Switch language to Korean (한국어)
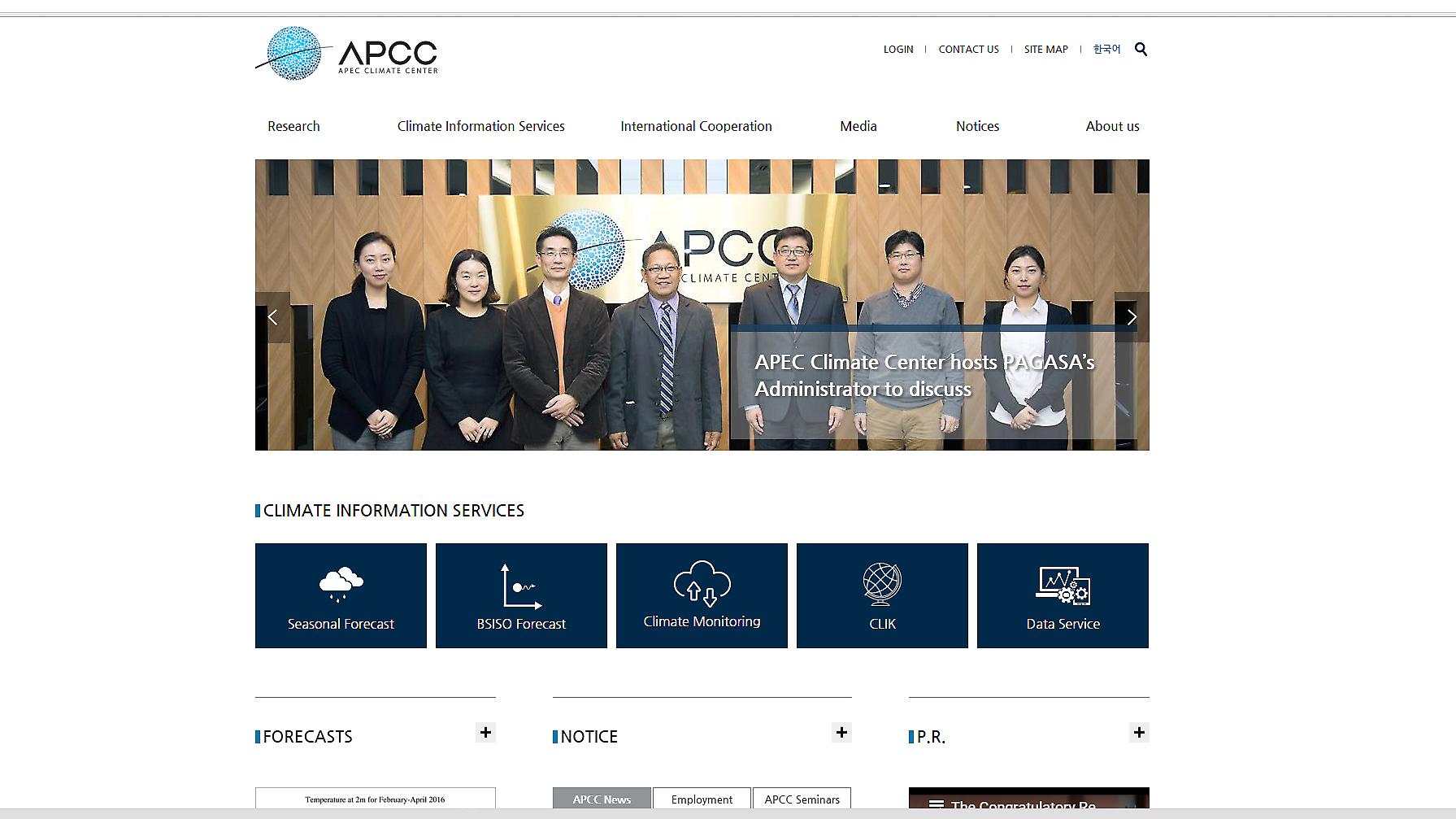The width and height of the screenshot is (1456, 819). tap(1106, 50)
